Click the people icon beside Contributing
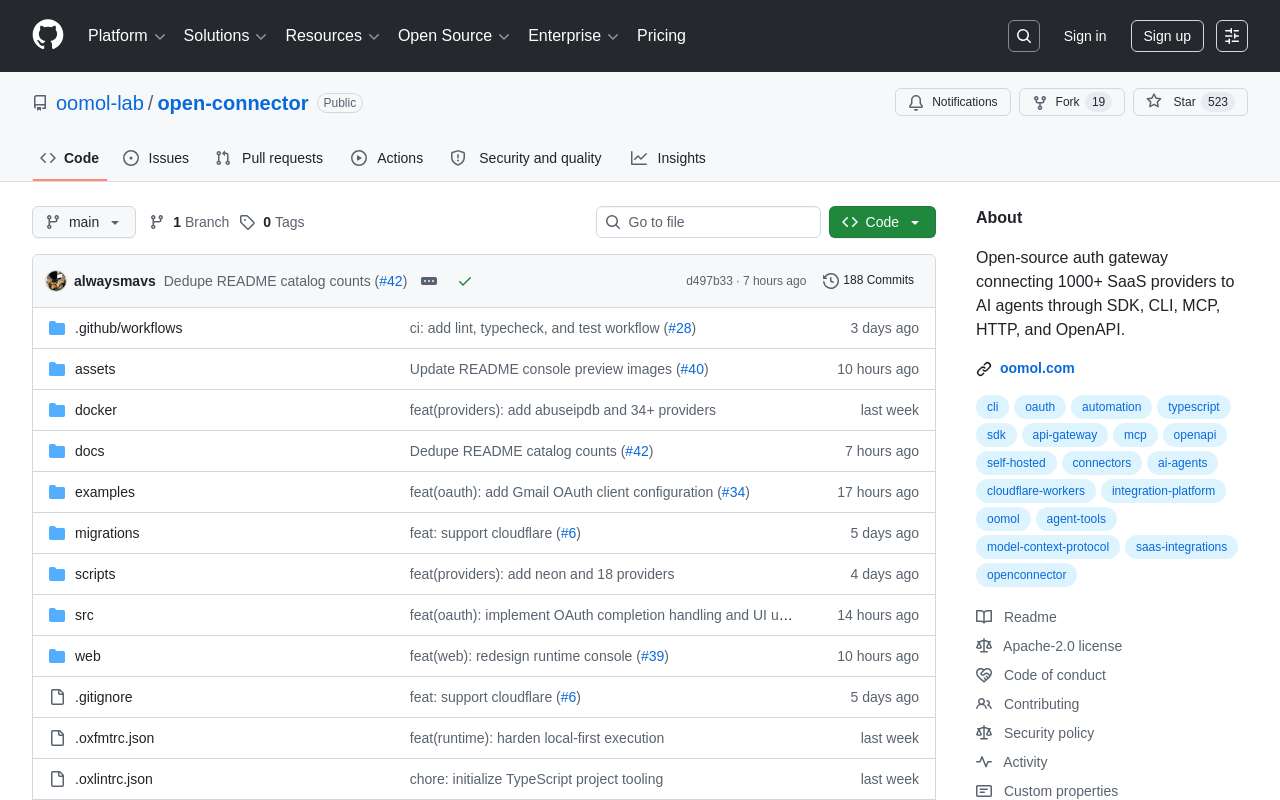1280x800 pixels. pyautogui.click(x=984, y=704)
